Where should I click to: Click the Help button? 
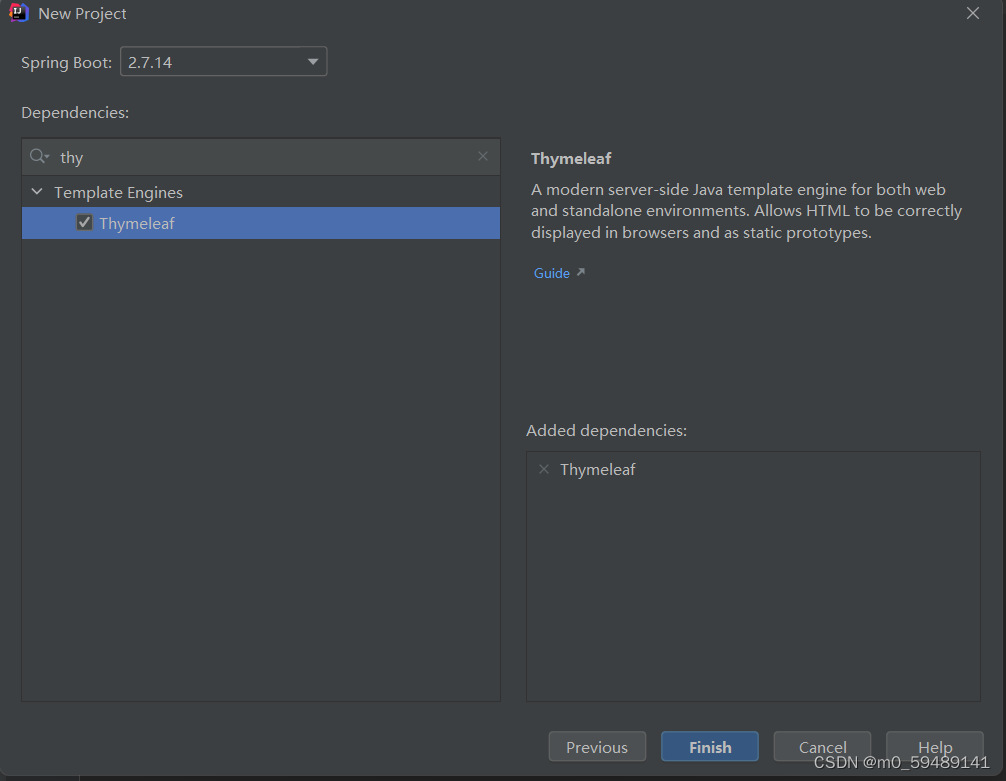coord(935,747)
